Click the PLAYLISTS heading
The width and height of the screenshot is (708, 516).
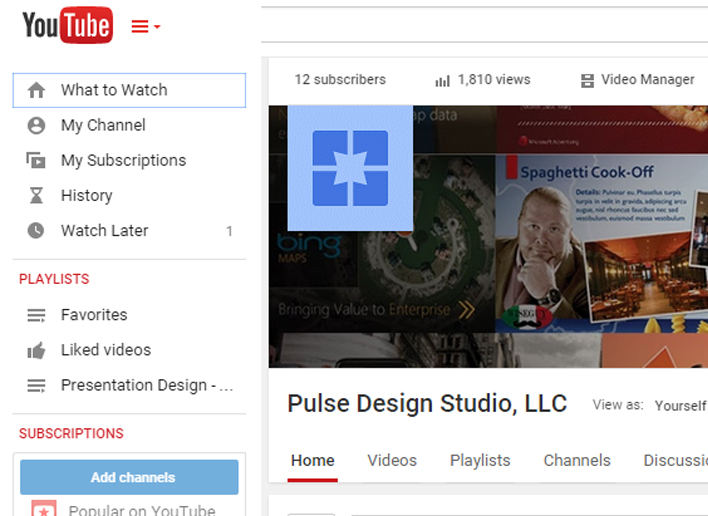pyautogui.click(x=54, y=279)
